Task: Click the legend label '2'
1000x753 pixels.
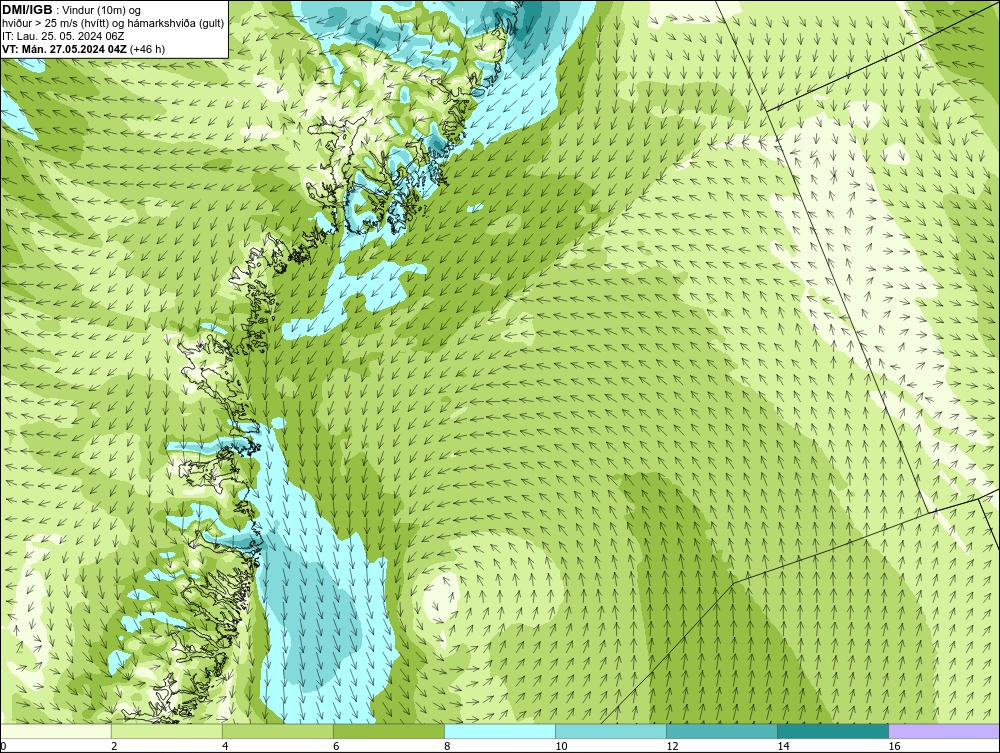Action: click(114, 746)
